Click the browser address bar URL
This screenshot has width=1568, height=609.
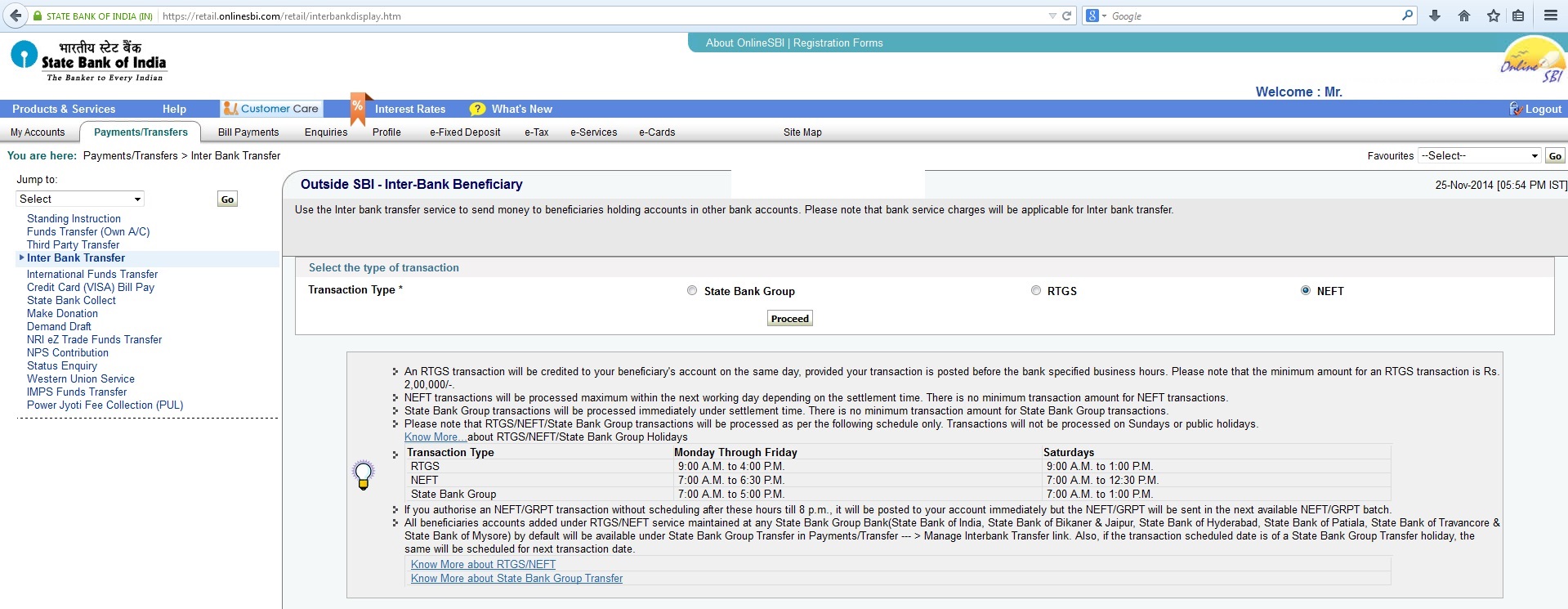282,16
